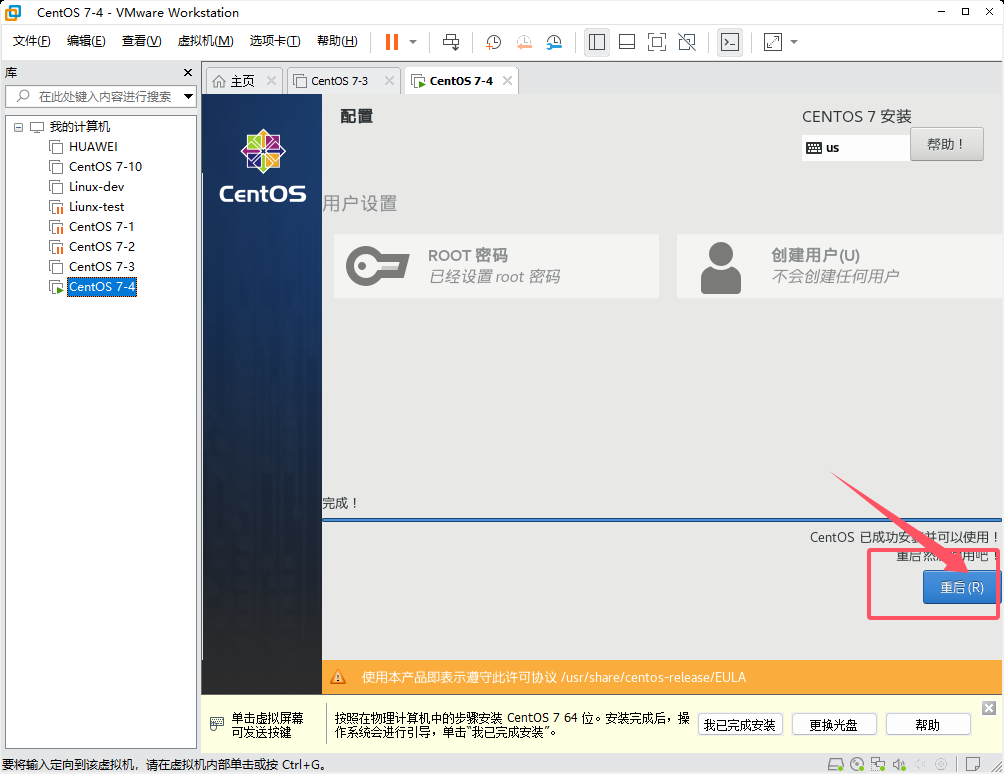The height and width of the screenshot is (774, 1004).
Task: Close the 库 library panel
Action: point(188,72)
